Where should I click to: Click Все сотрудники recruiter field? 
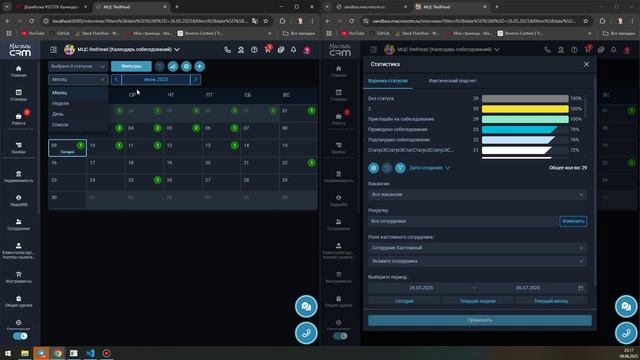463,221
